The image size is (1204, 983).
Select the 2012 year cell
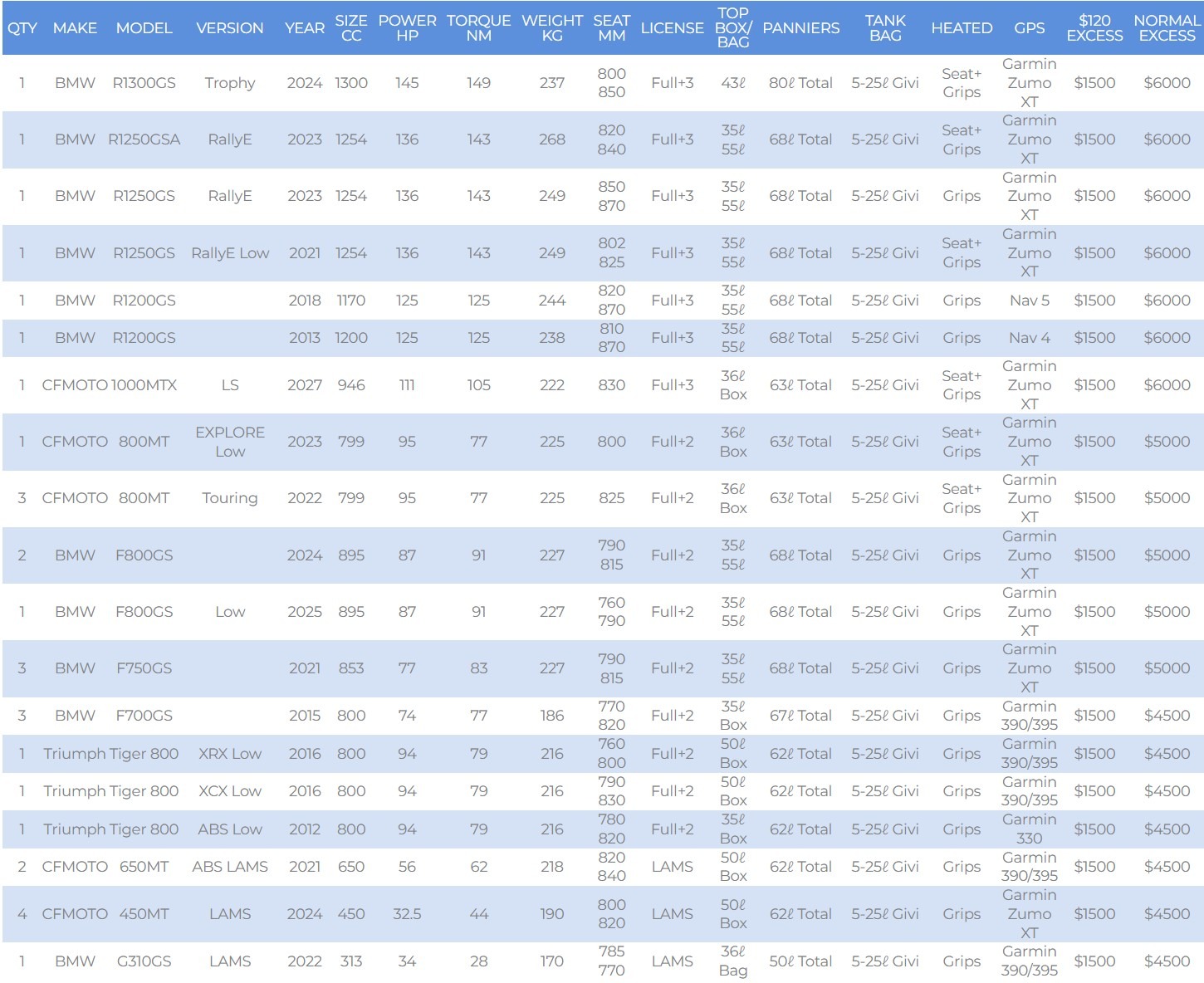pyautogui.click(x=305, y=829)
